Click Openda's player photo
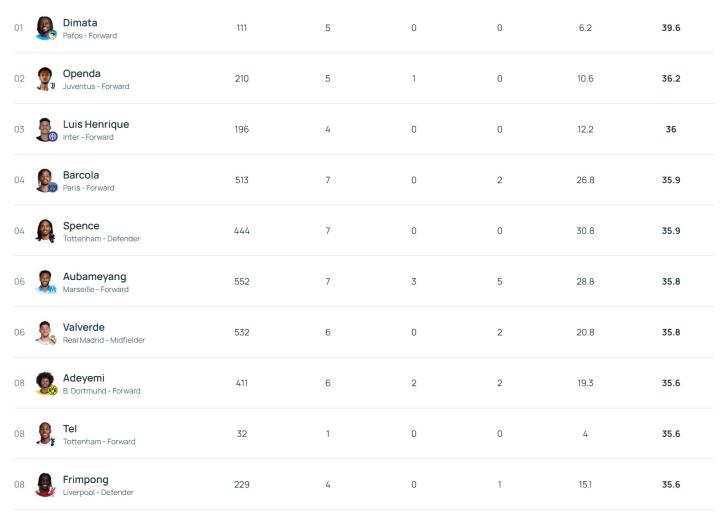 coord(45,79)
